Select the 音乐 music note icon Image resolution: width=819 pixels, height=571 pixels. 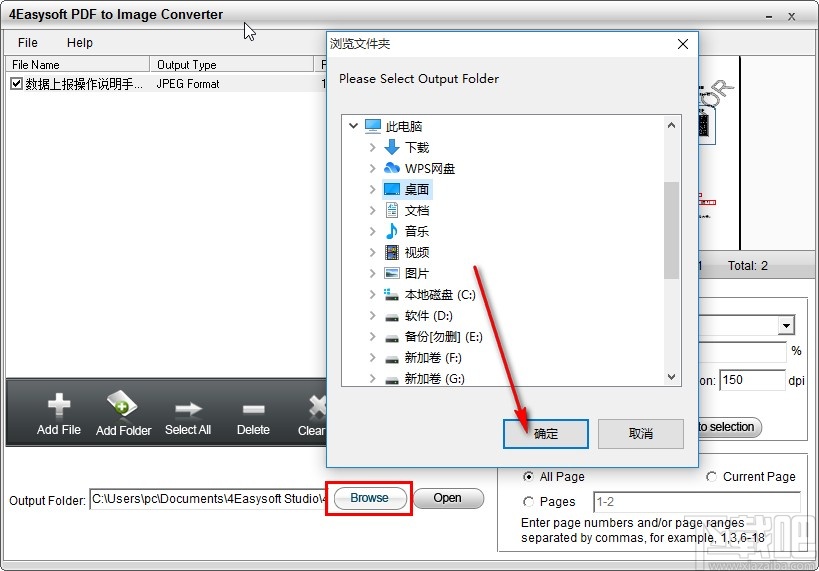tap(392, 231)
